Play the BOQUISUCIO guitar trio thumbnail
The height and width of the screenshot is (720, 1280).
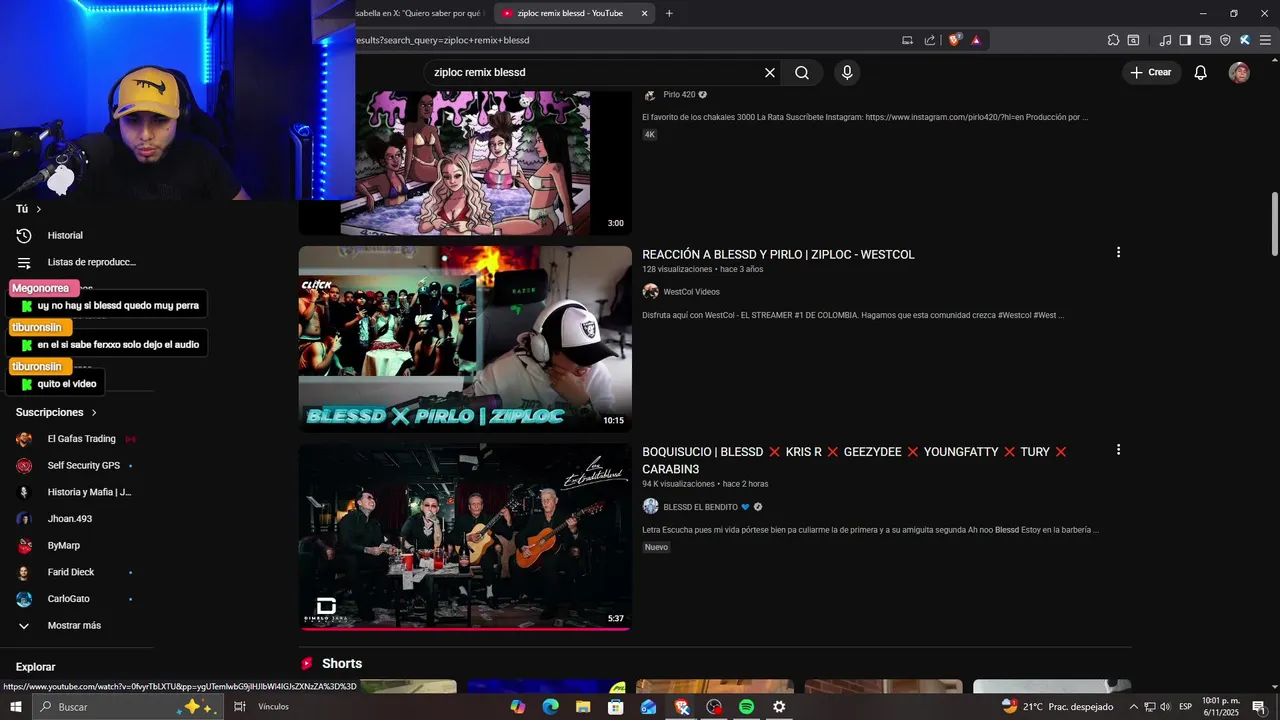(465, 537)
